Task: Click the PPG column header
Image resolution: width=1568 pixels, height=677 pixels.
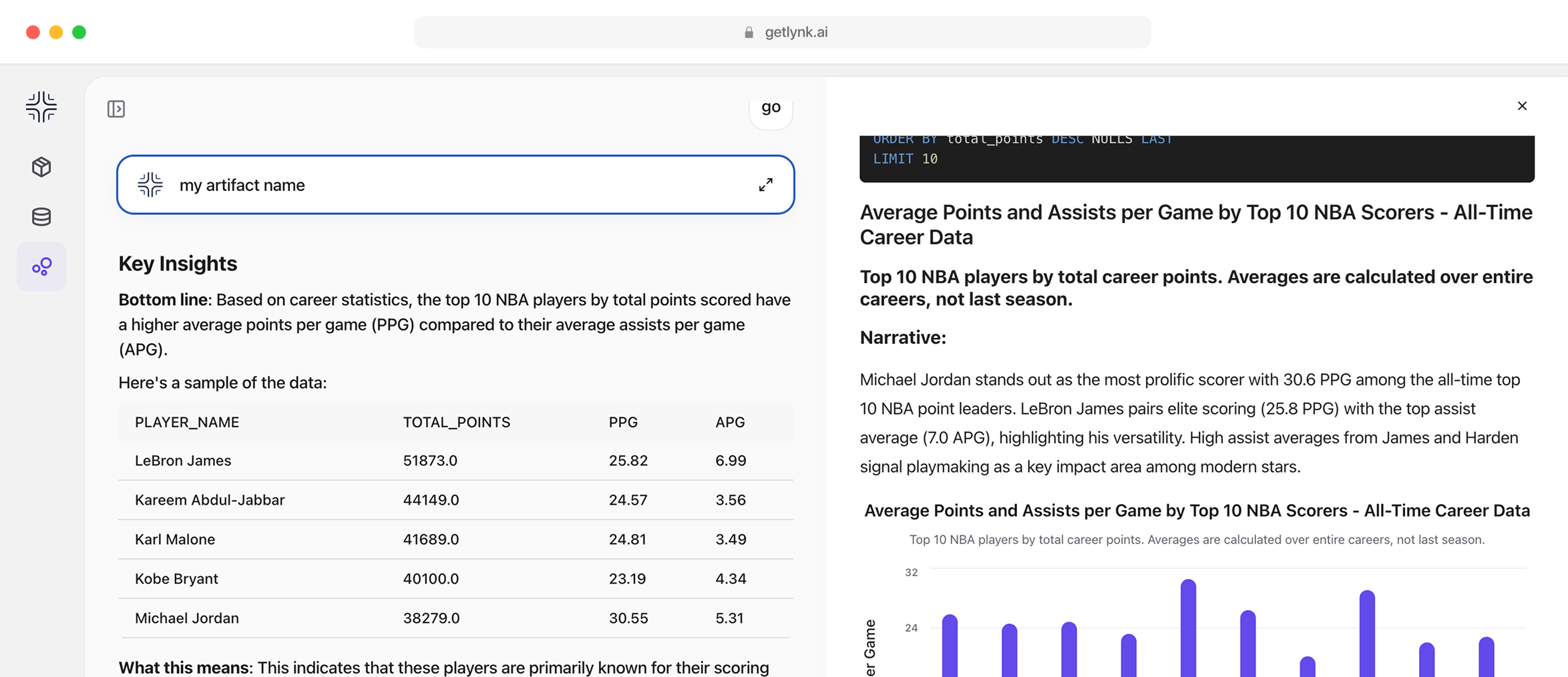Action: tap(623, 422)
